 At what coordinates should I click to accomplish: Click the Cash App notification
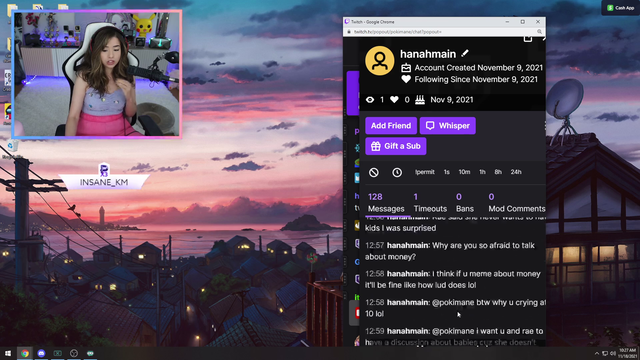click(x=620, y=8)
